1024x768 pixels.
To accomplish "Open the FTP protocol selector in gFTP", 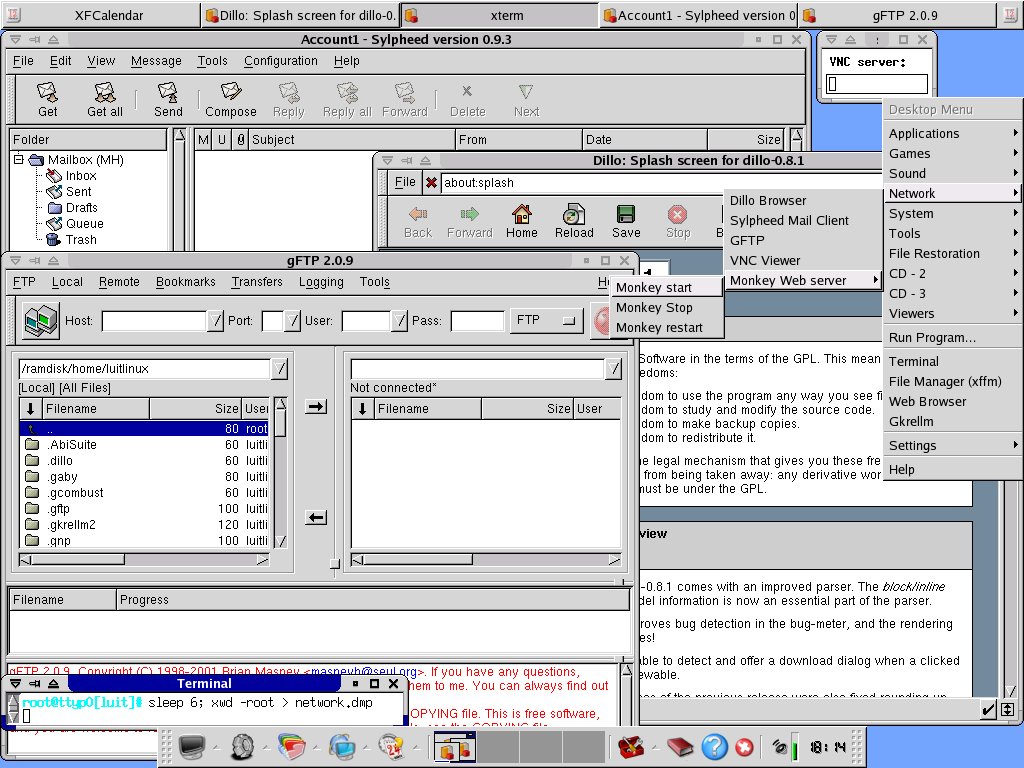I will [546, 320].
